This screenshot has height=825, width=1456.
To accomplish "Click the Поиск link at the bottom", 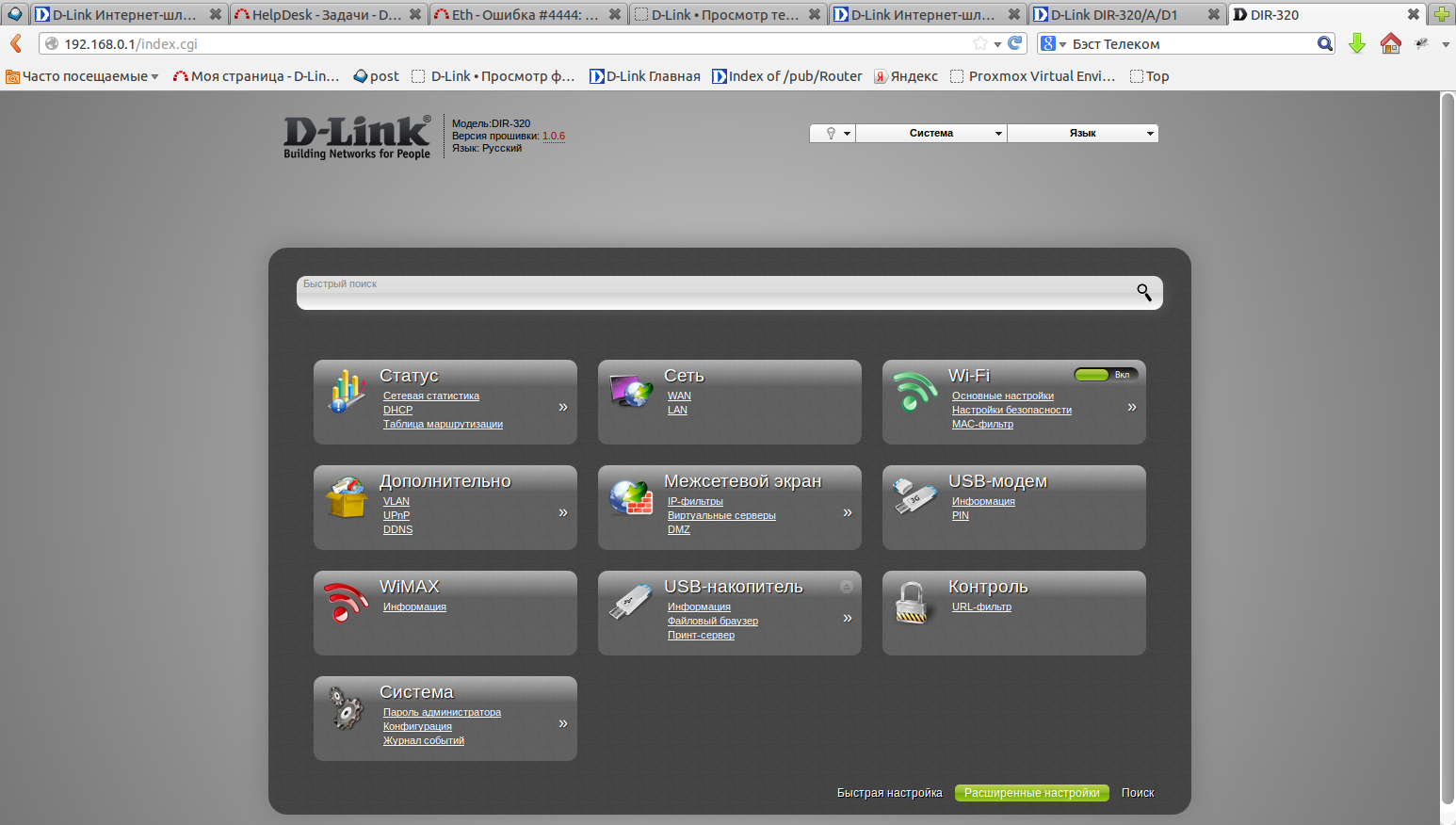I will click(x=1138, y=793).
